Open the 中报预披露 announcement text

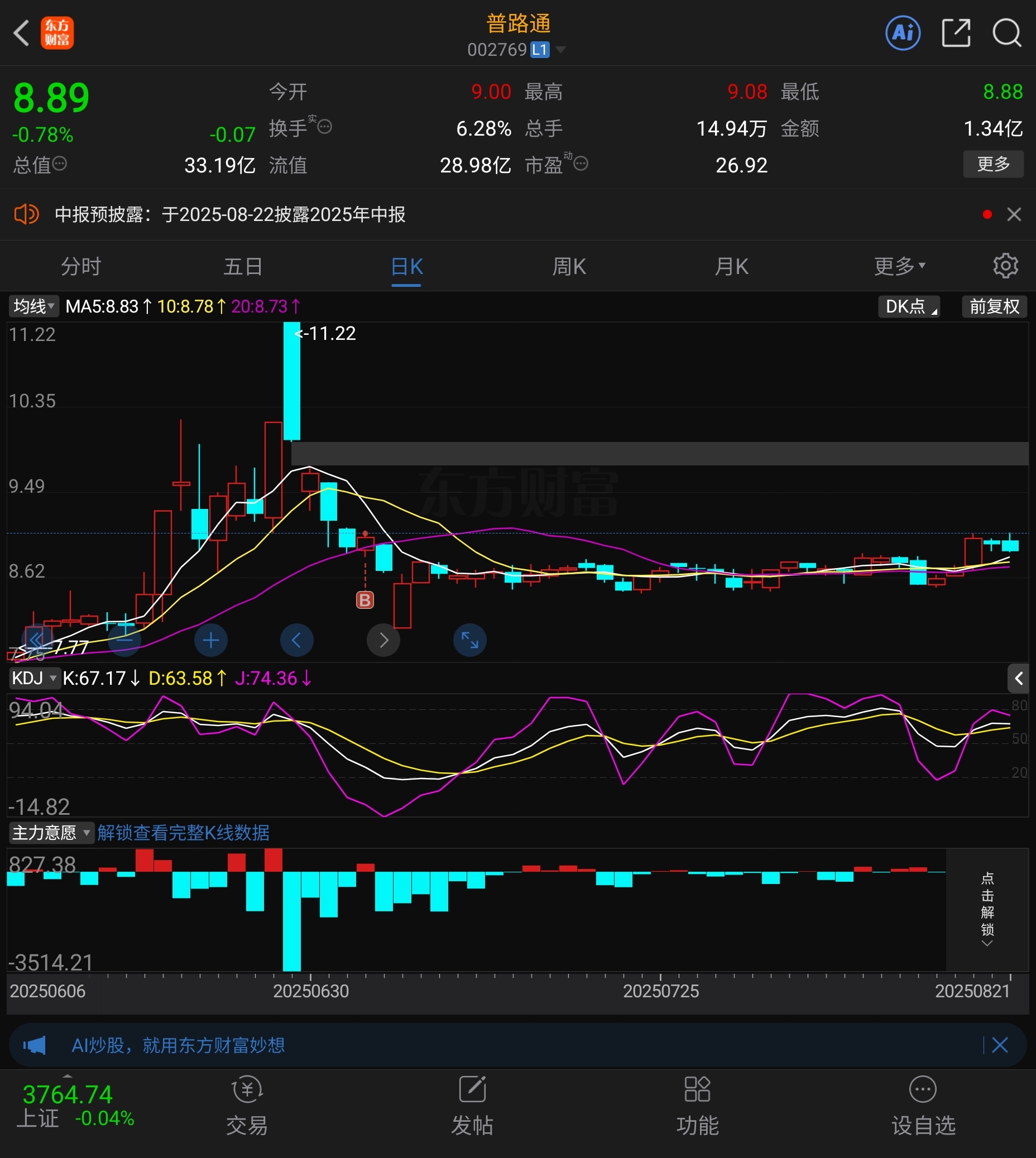(230, 214)
